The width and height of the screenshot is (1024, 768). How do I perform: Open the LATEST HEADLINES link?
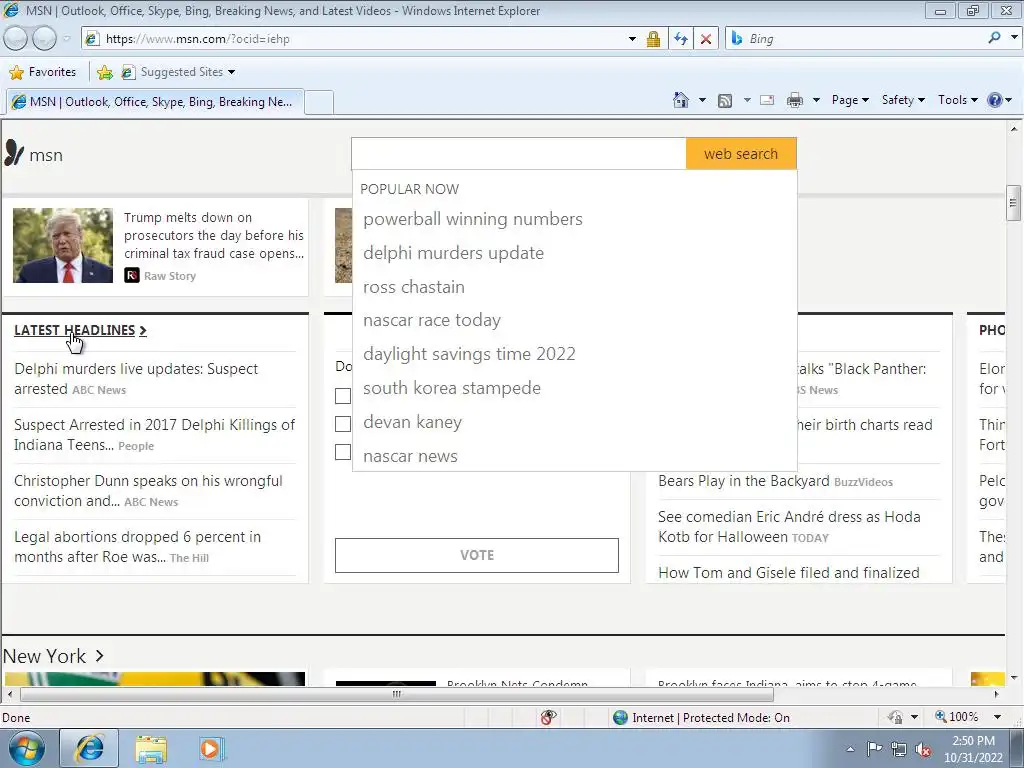pyautogui.click(x=80, y=330)
